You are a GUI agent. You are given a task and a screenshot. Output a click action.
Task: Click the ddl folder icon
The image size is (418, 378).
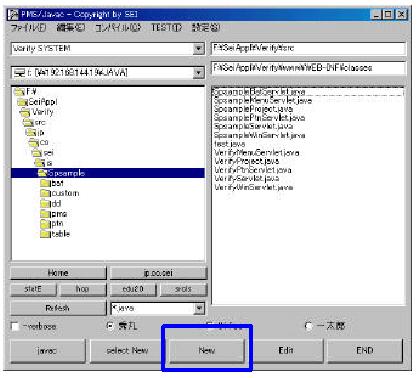tap(45, 204)
